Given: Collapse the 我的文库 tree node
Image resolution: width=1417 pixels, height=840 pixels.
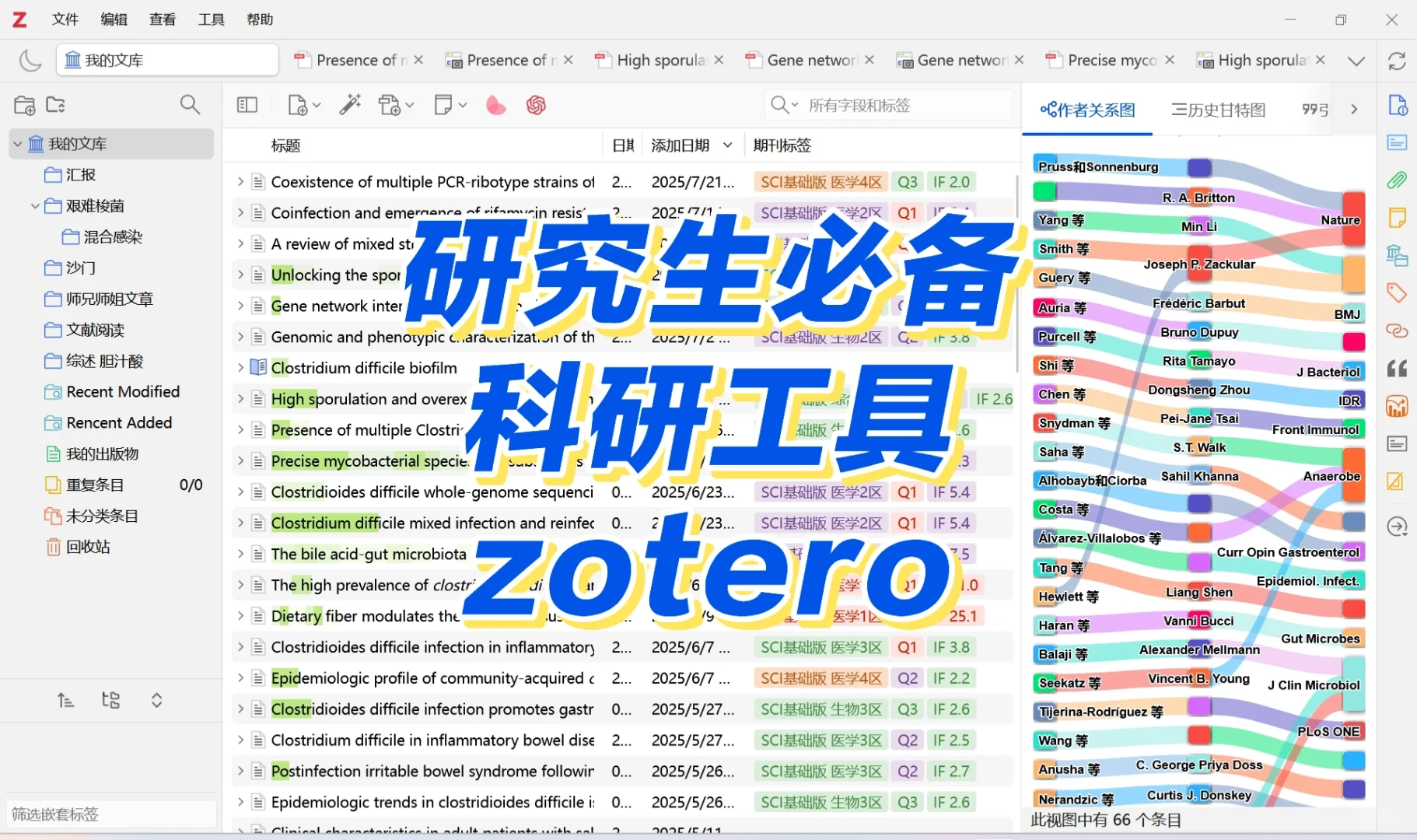Looking at the screenshot, I should click(17, 143).
